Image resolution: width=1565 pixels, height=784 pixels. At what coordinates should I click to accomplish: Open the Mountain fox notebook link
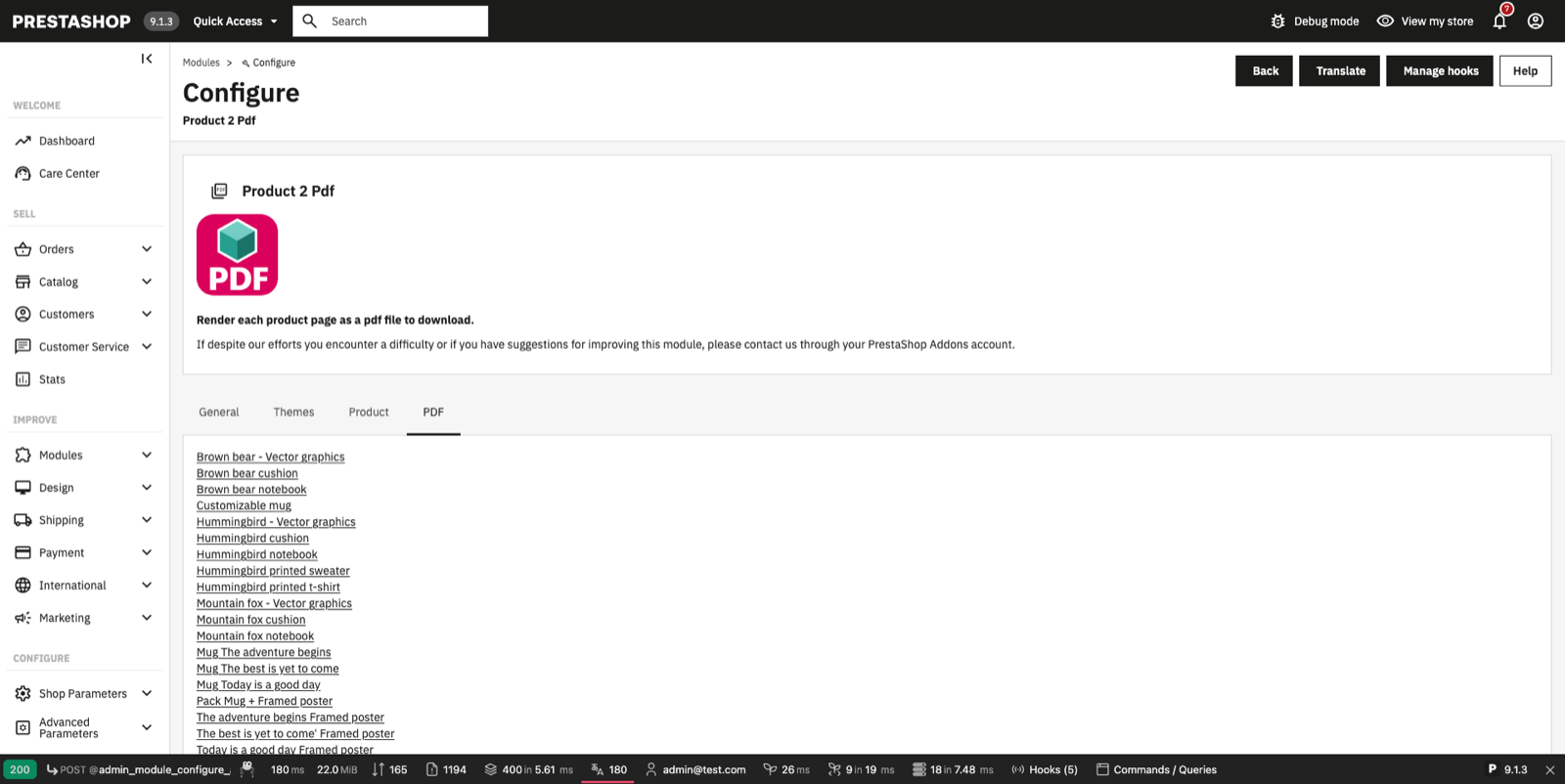[x=255, y=636]
